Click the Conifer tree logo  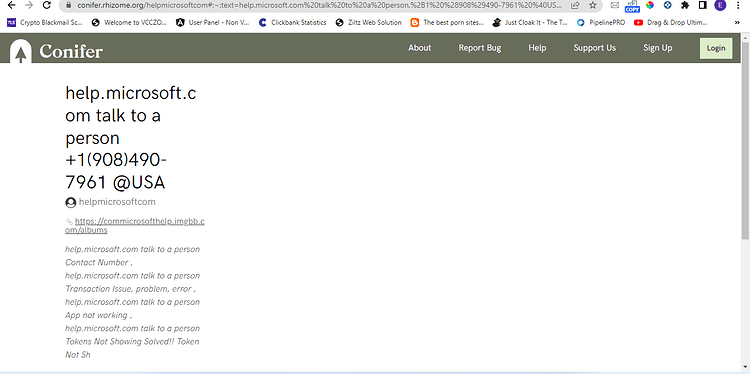tap(21, 52)
